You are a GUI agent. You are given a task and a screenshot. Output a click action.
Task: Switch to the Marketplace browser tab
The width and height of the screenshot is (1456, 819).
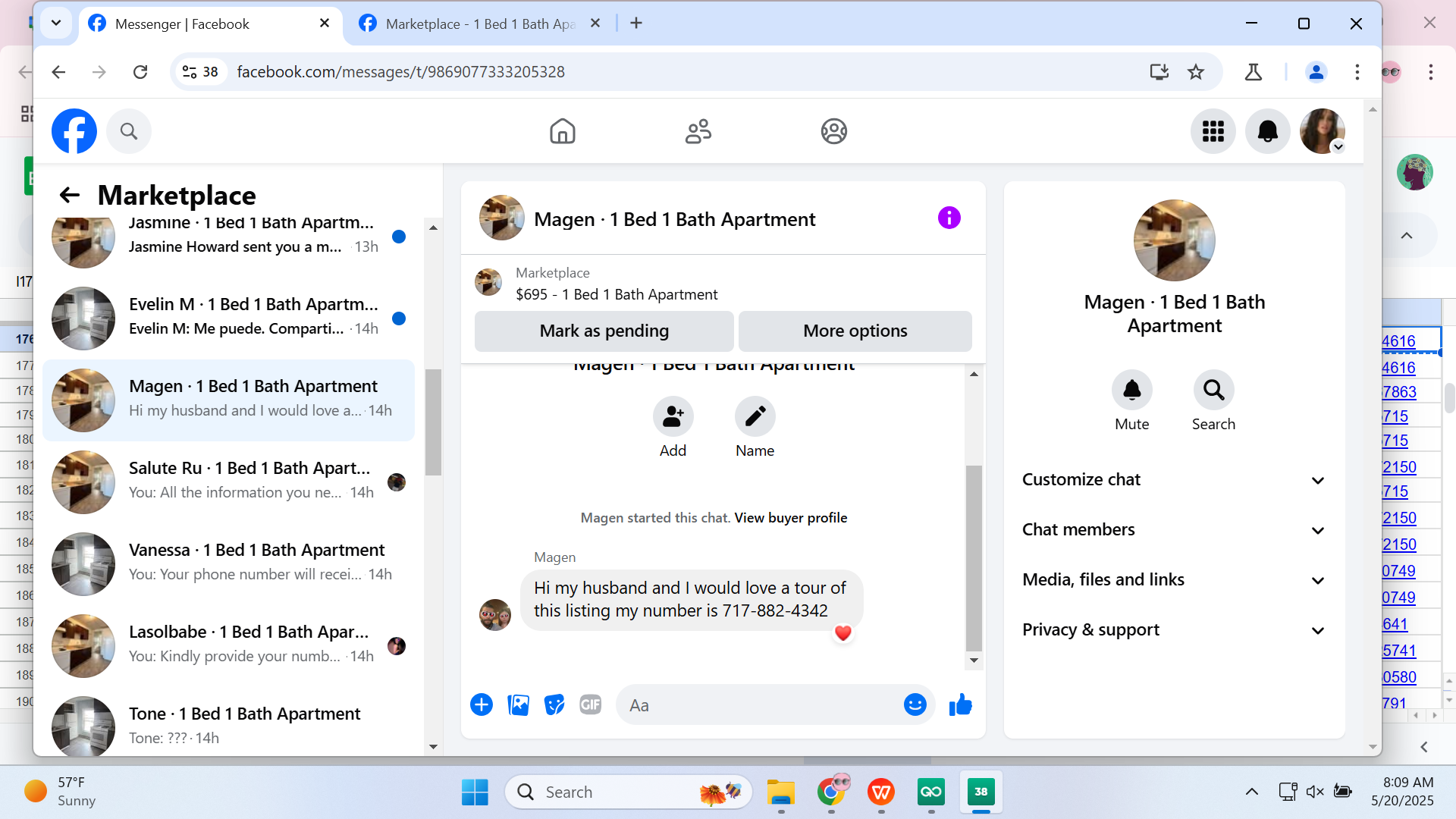(x=478, y=24)
